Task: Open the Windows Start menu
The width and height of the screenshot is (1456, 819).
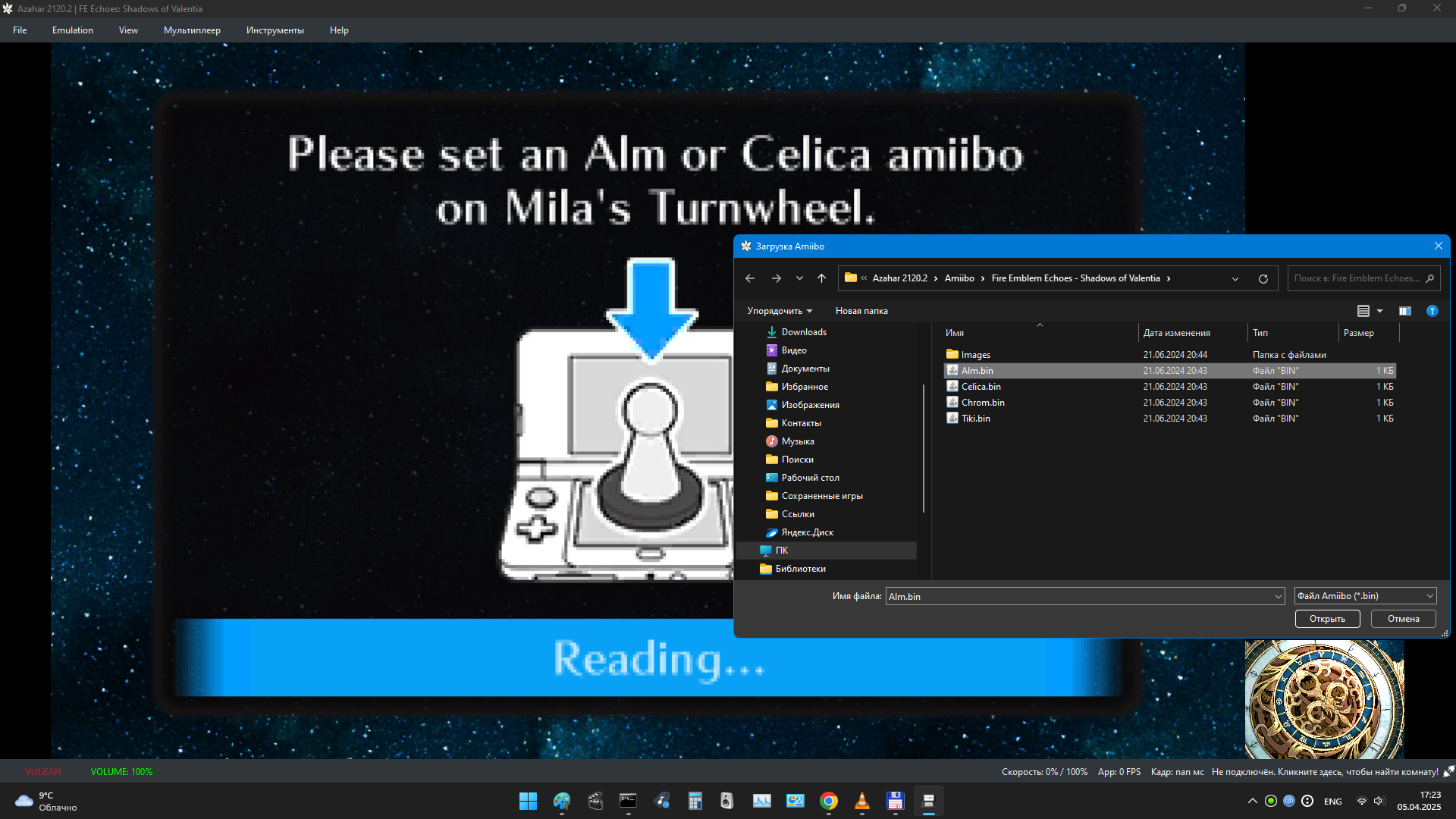Action: tap(528, 801)
